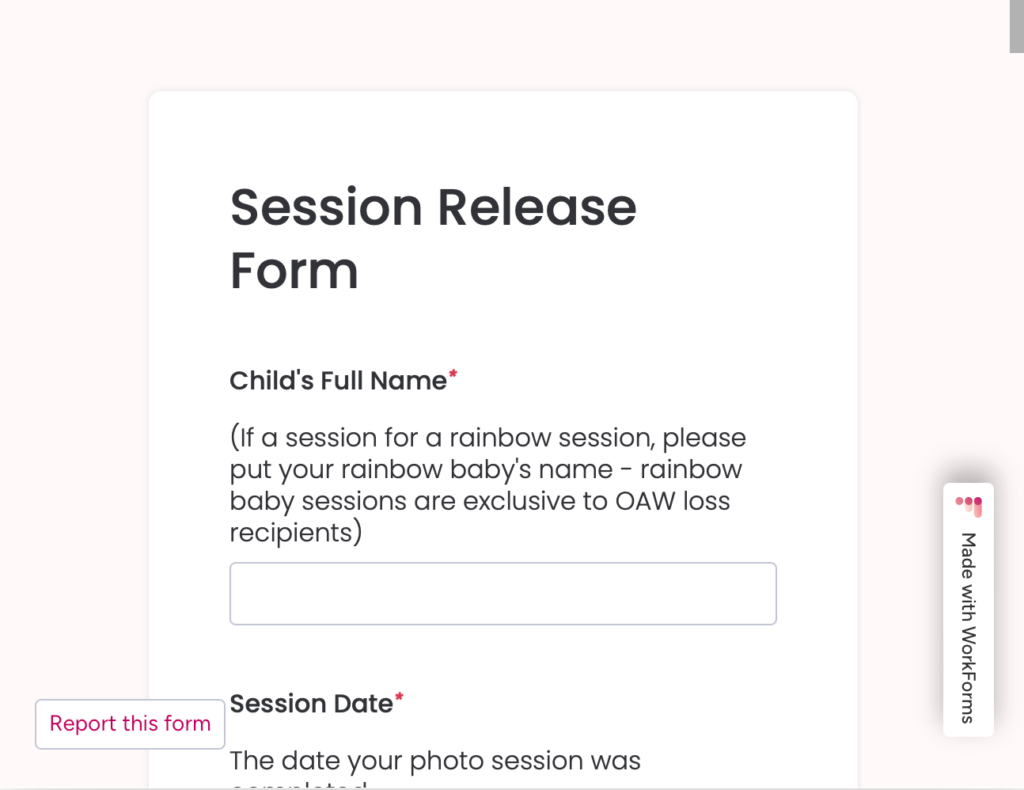
Task: Click the word "Form" on the title's second line
Action: pyautogui.click(x=294, y=270)
